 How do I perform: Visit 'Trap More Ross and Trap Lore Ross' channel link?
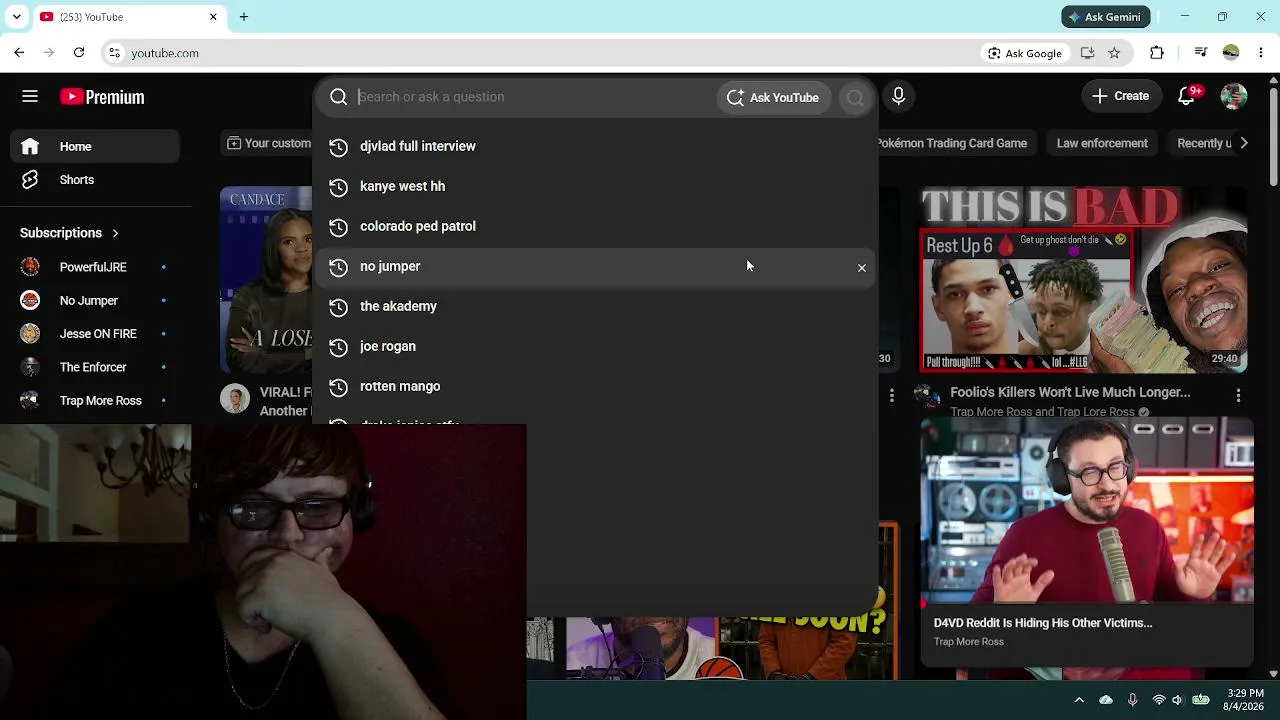click(x=1042, y=411)
